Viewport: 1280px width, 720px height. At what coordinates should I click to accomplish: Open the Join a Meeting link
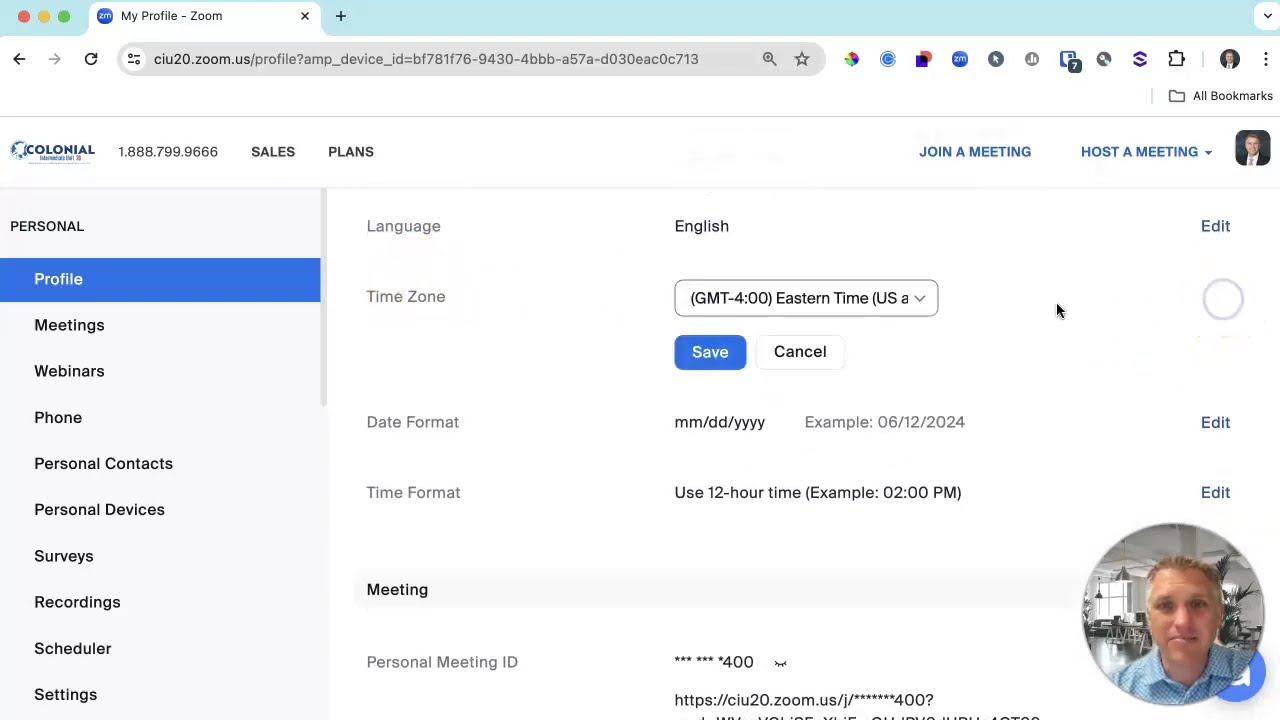click(x=975, y=152)
